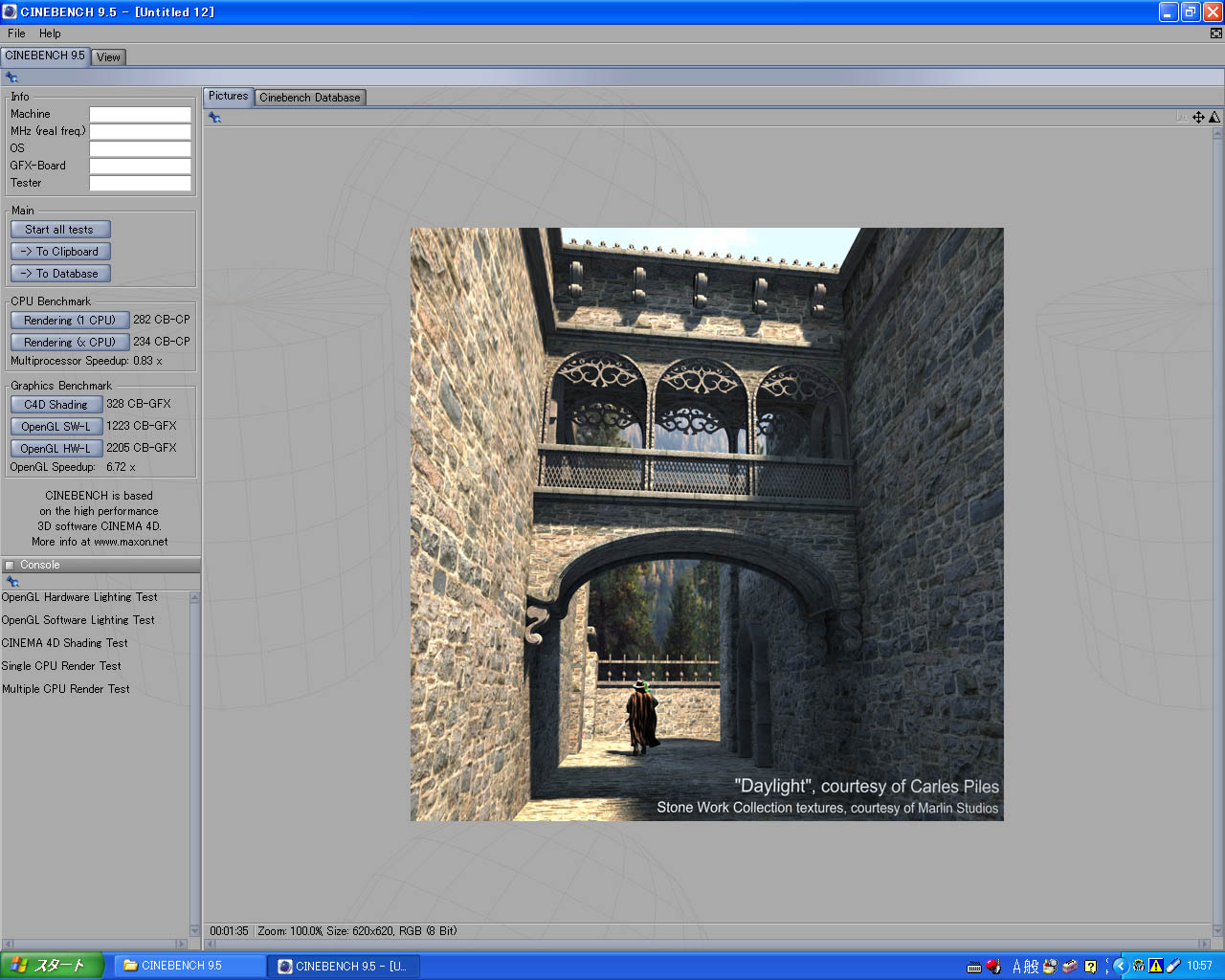Click the Machine input field
The image size is (1225, 980).
[140, 114]
